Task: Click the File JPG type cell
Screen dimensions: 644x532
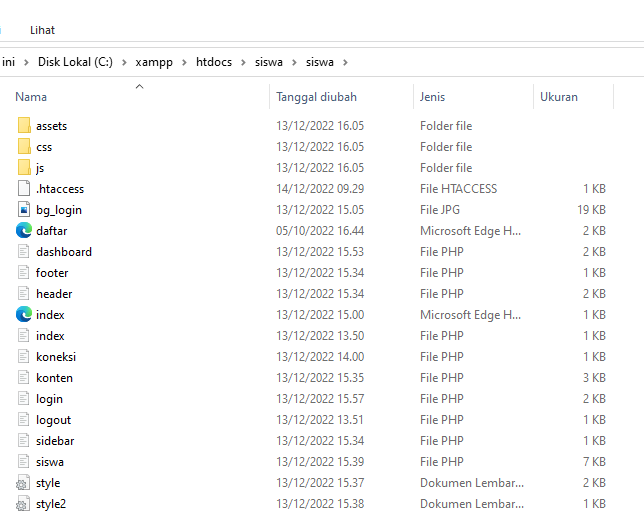Action: pos(440,210)
